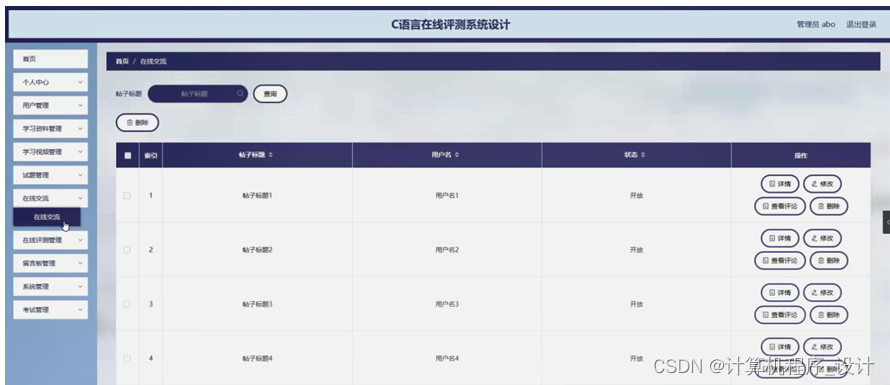
Task: Open 详情 for 帖子标题1
Action: click(780, 184)
